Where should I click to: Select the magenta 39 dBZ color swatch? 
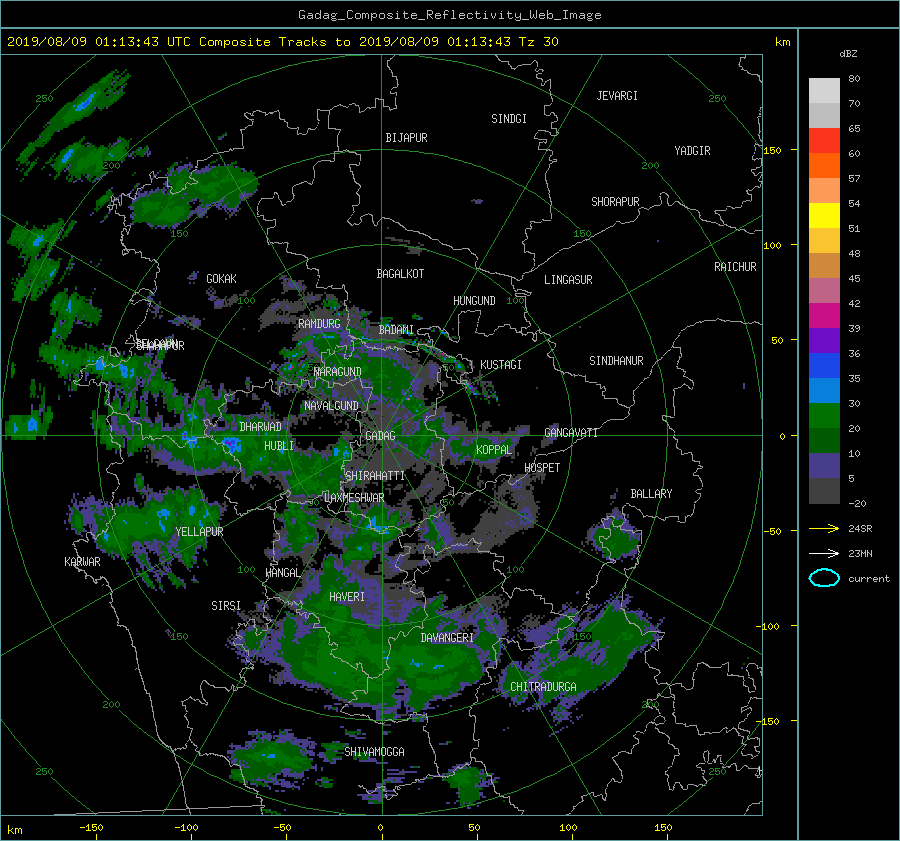(824, 316)
